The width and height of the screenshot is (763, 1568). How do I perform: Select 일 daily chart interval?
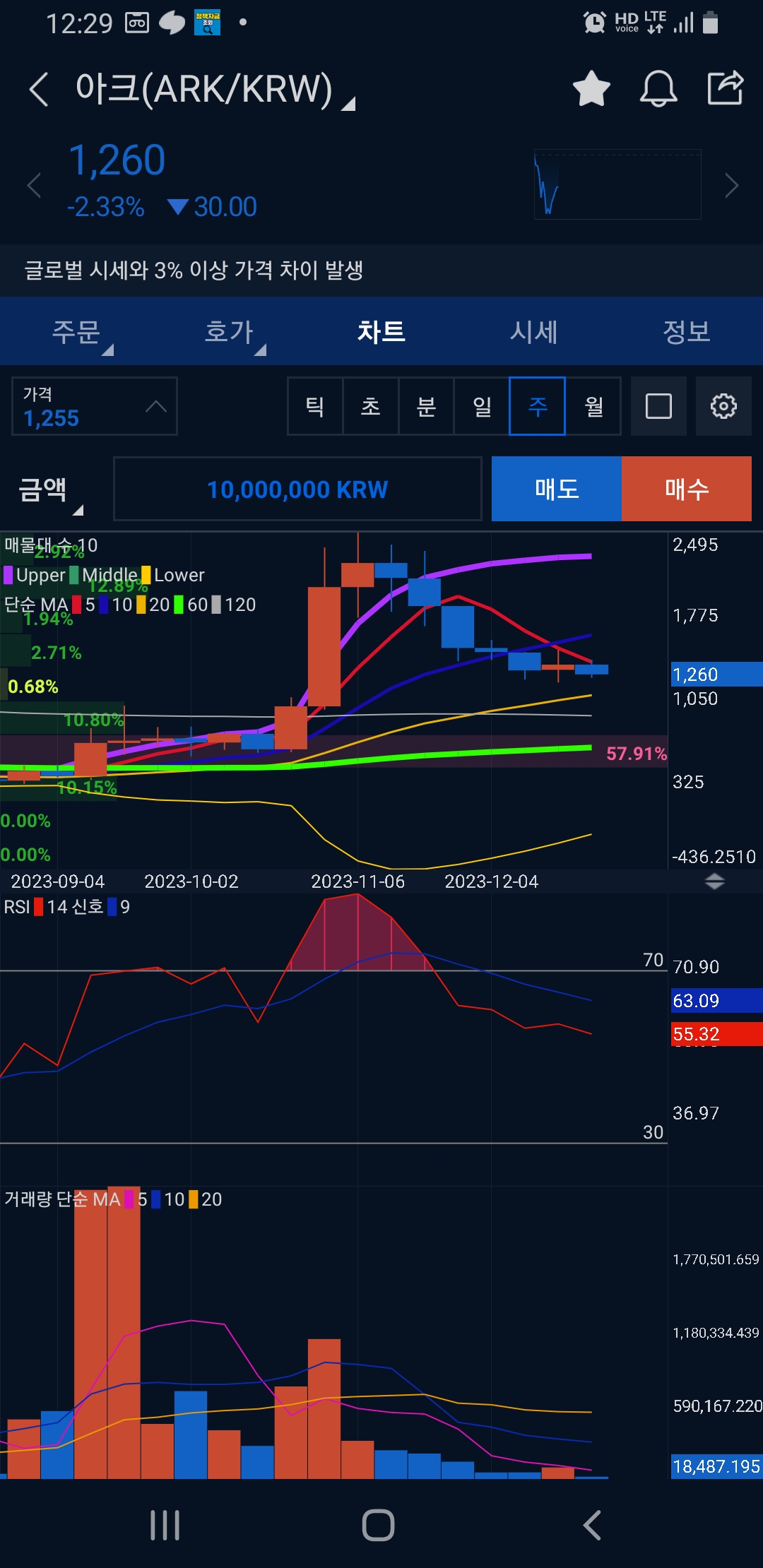click(x=482, y=406)
